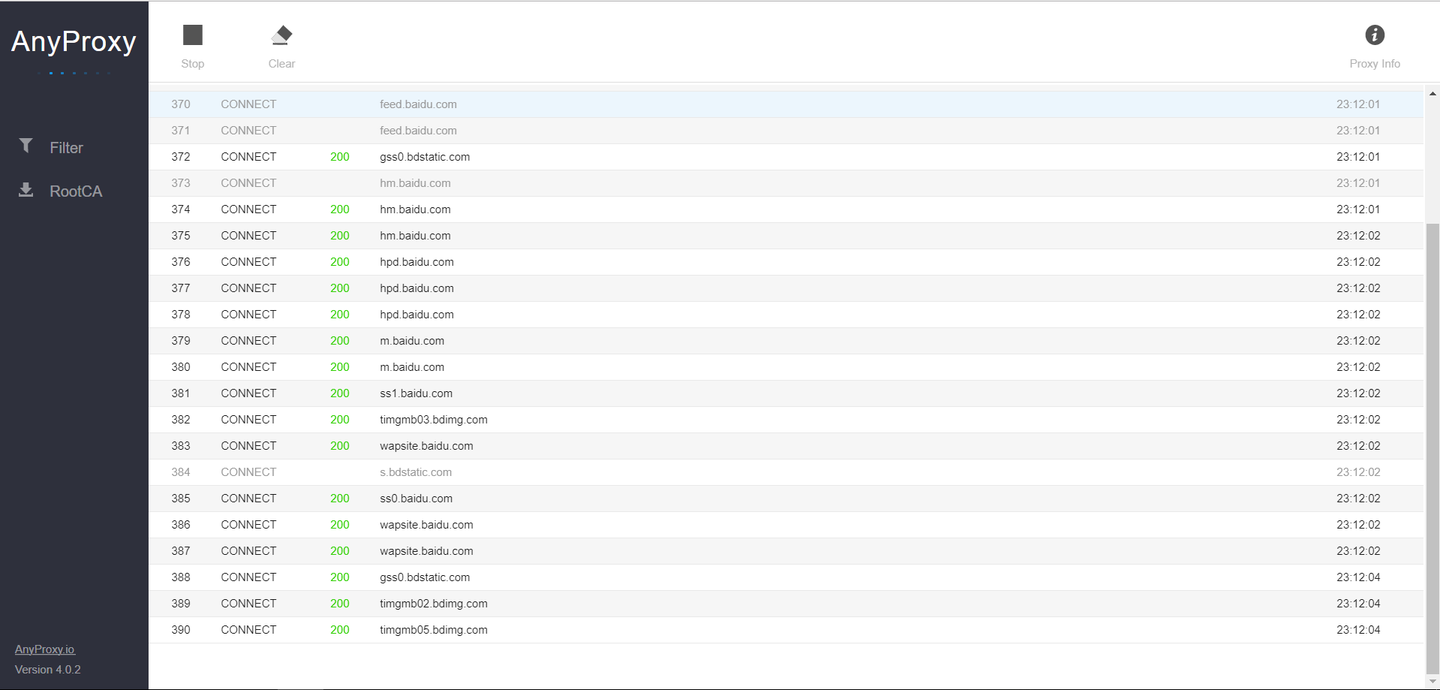
Task: Click request 376 hpd.baidu.com row
Action: pos(417,262)
